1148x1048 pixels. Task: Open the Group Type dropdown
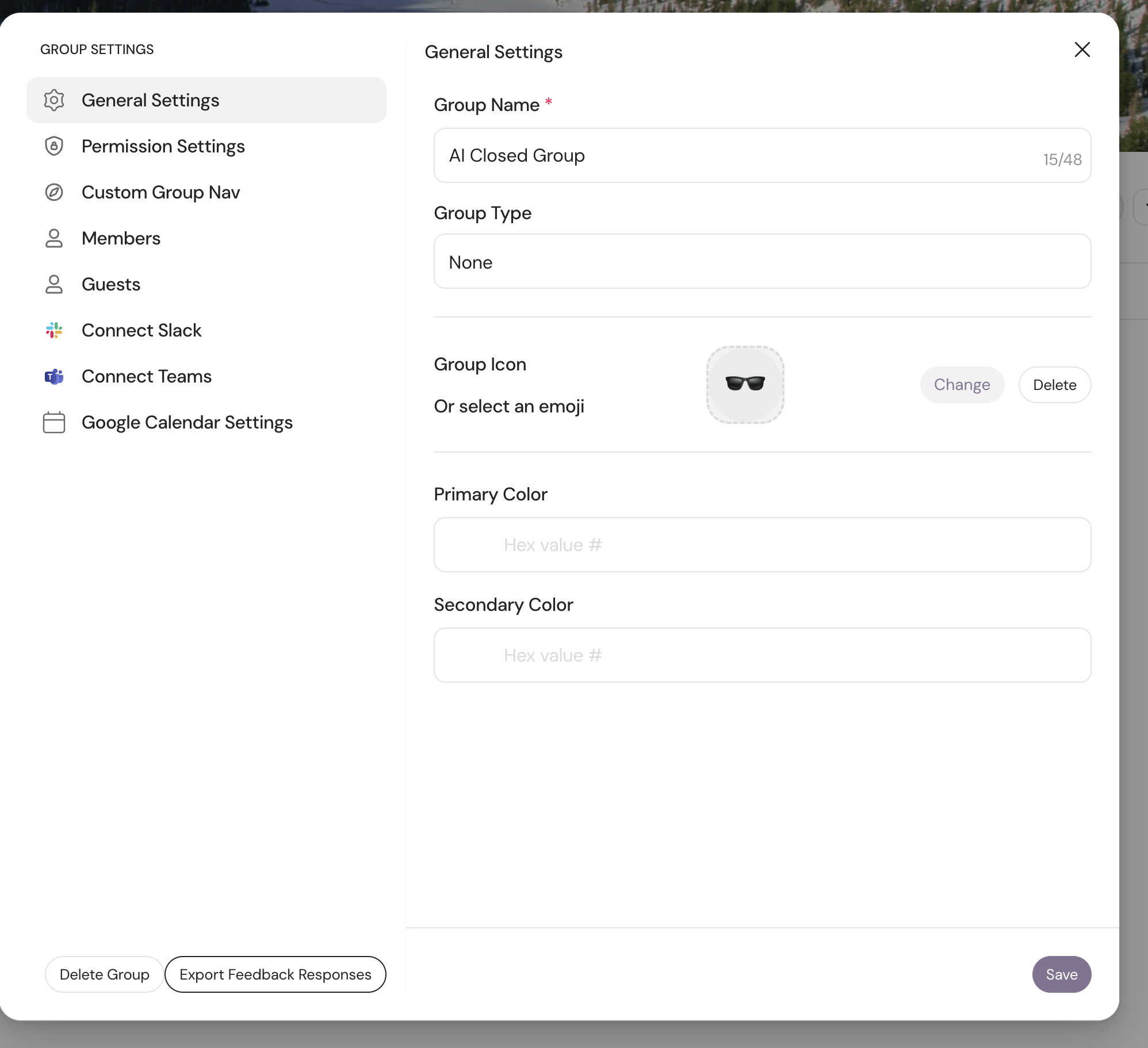coord(762,262)
